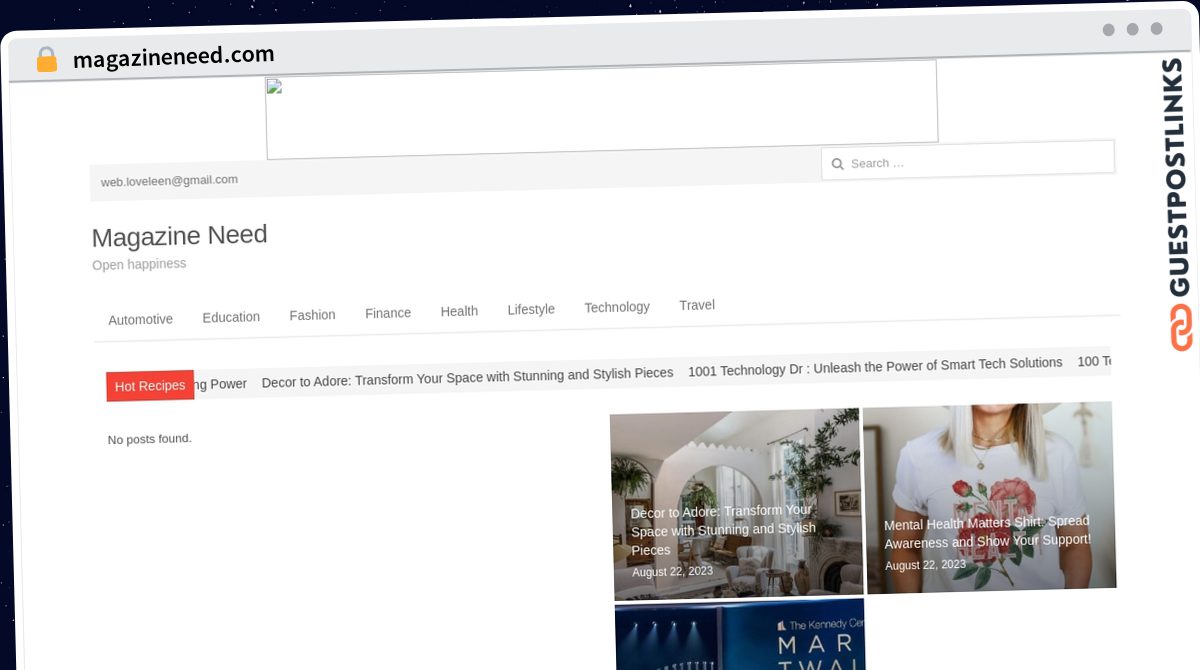
Task: Click the No posts found message
Action: point(149,439)
